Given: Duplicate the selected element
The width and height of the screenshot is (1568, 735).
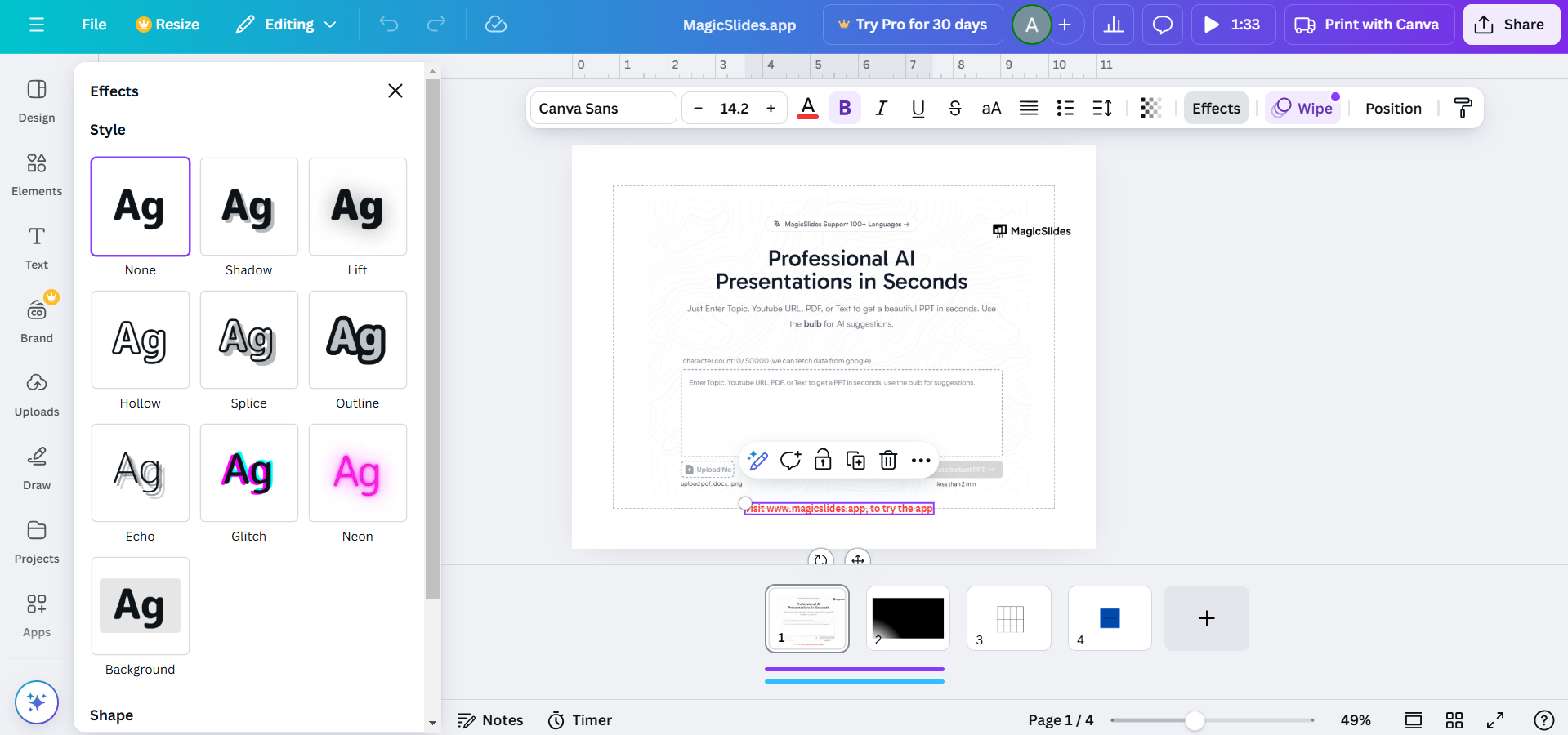Looking at the screenshot, I should click(855, 461).
